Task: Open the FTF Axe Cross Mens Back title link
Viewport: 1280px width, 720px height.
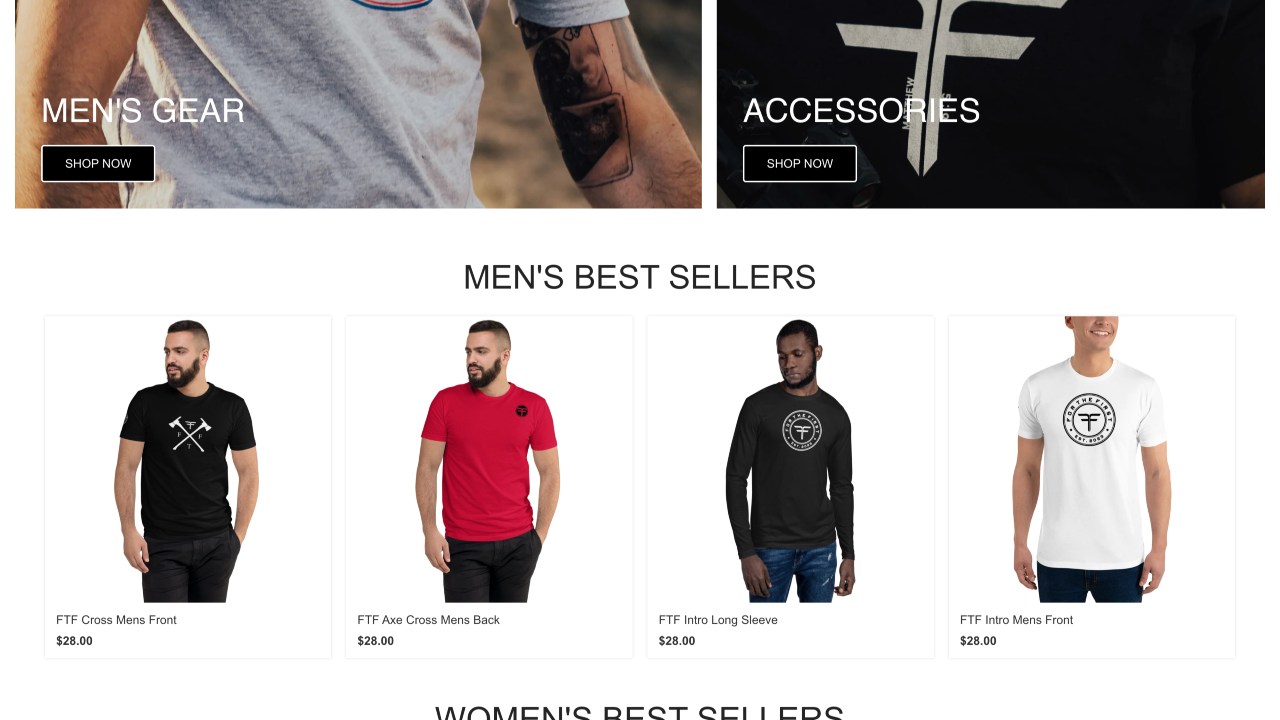Action: [x=428, y=620]
